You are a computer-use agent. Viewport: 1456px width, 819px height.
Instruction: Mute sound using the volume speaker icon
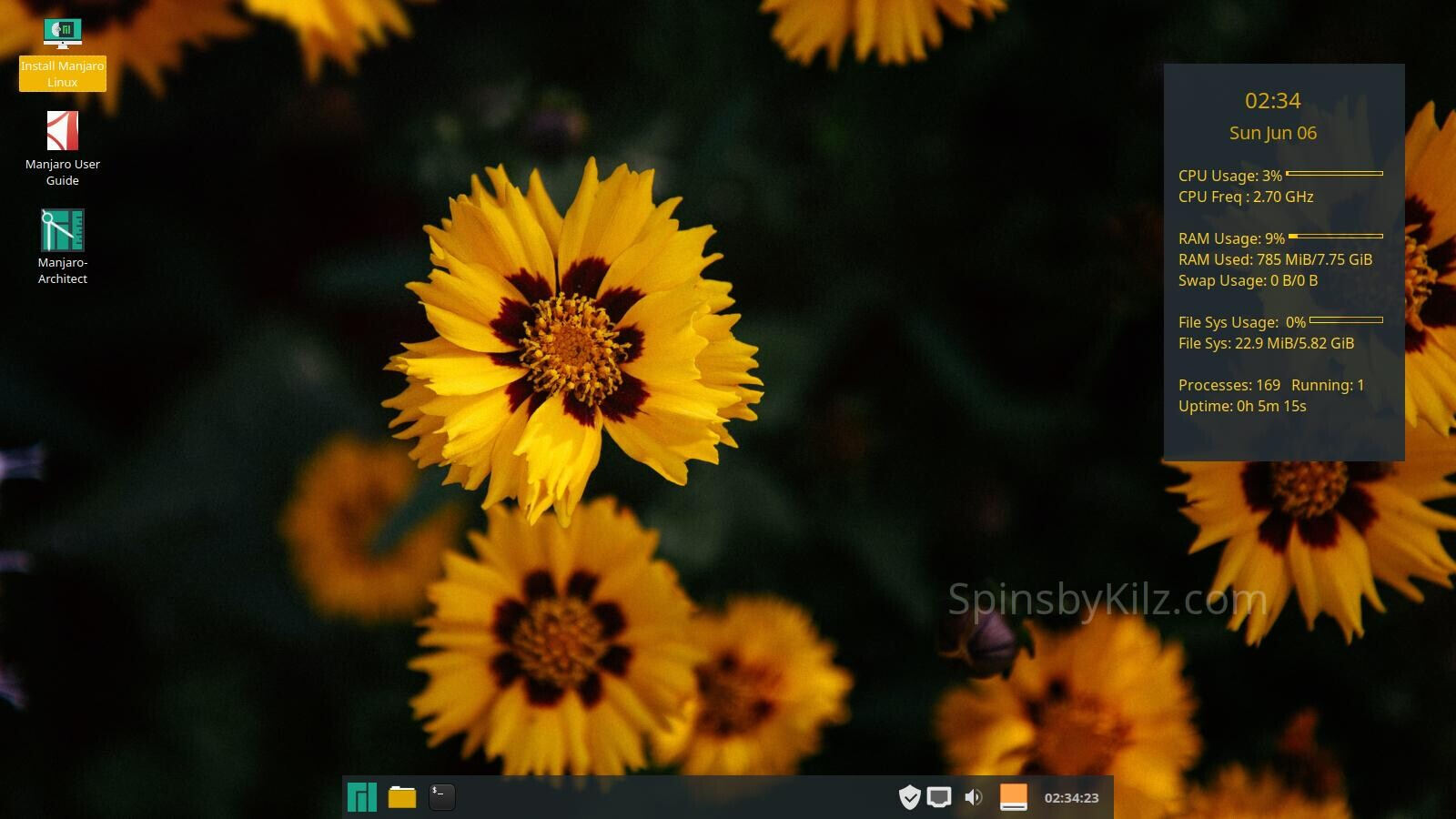pyautogui.click(x=974, y=797)
